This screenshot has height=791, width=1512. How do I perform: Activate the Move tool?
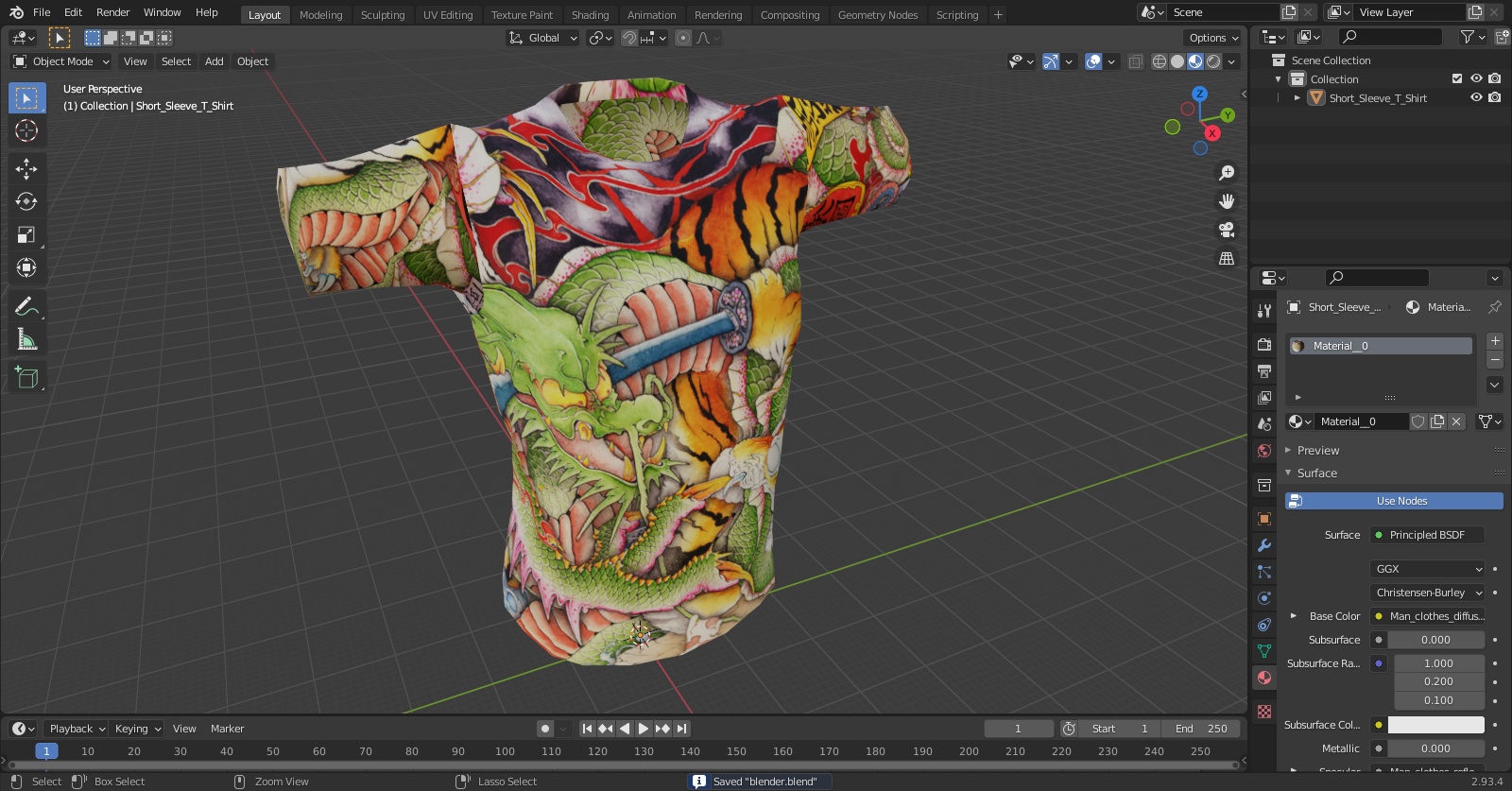(x=26, y=169)
